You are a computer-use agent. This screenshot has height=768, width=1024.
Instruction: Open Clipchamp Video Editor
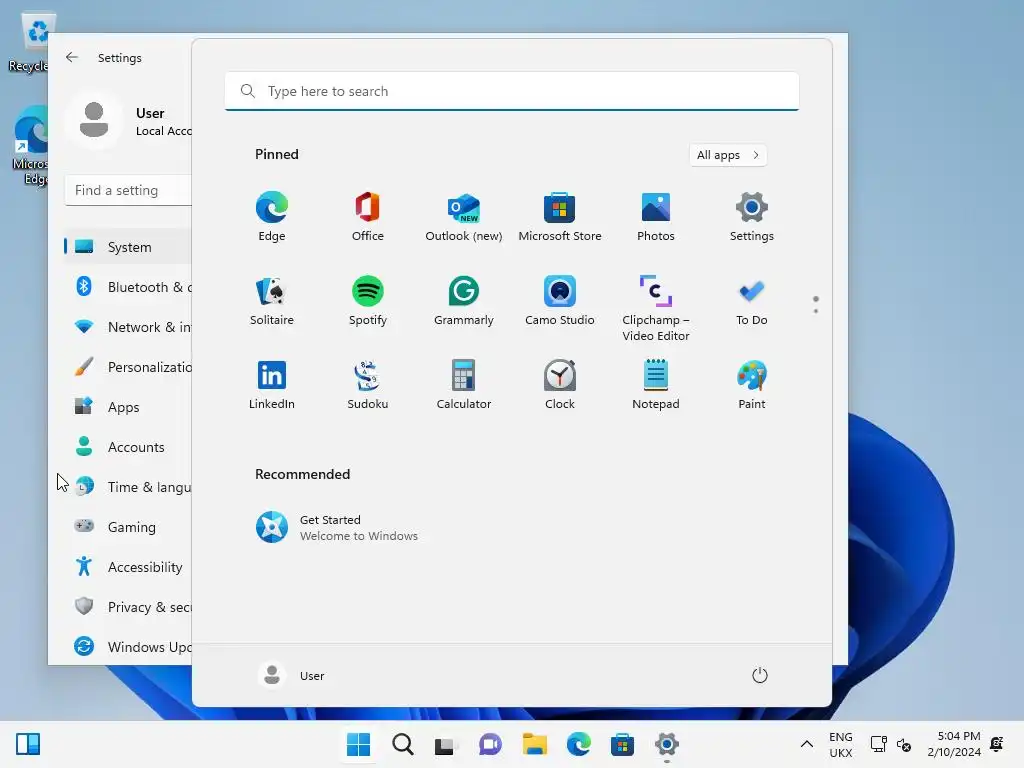click(x=656, y=308)
